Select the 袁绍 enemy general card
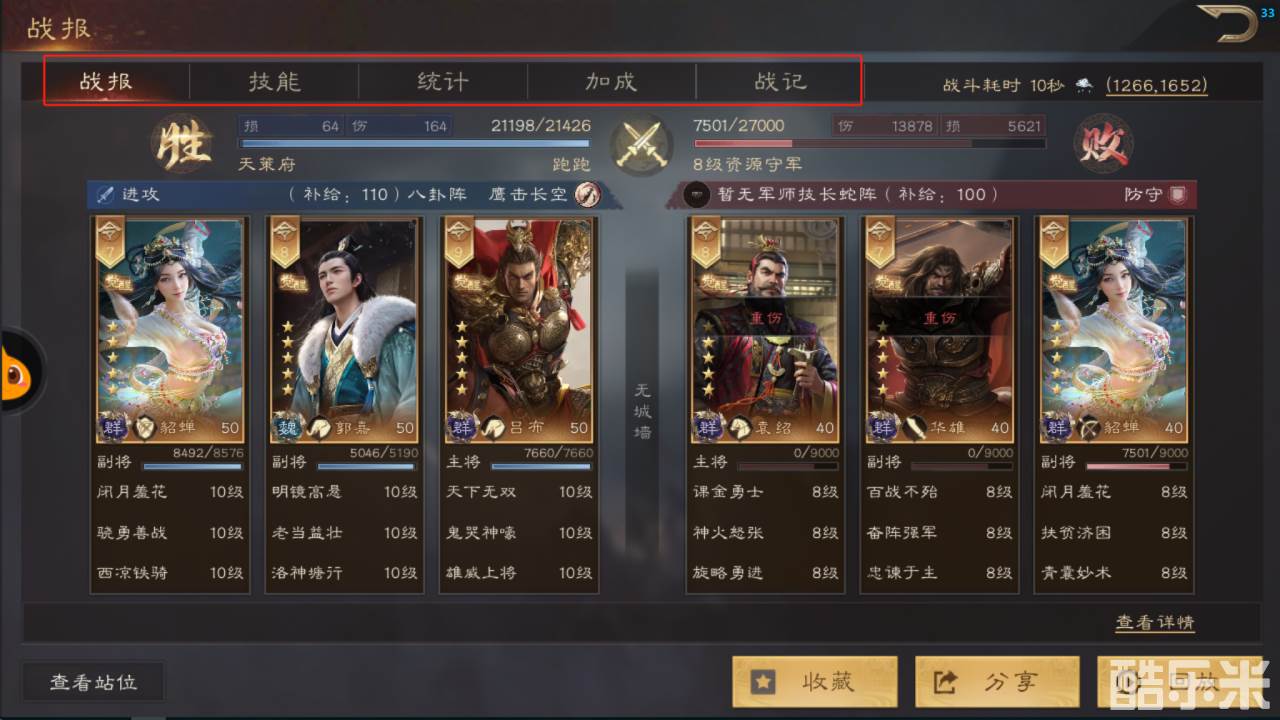The height and width of the screenshot is (720, 1280). click(x=767, y=330)
